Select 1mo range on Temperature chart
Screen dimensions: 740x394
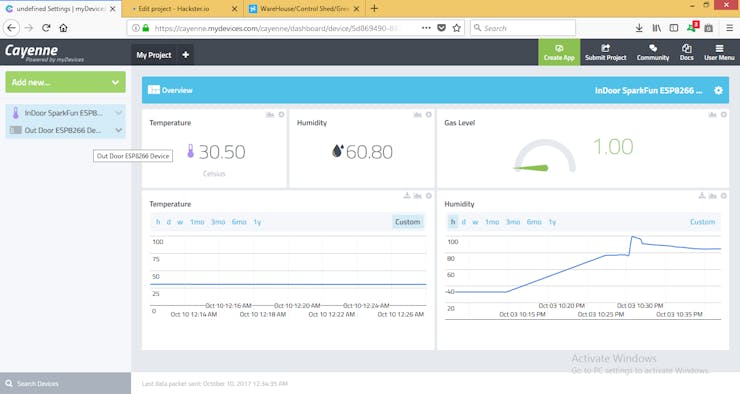point(197,222)
